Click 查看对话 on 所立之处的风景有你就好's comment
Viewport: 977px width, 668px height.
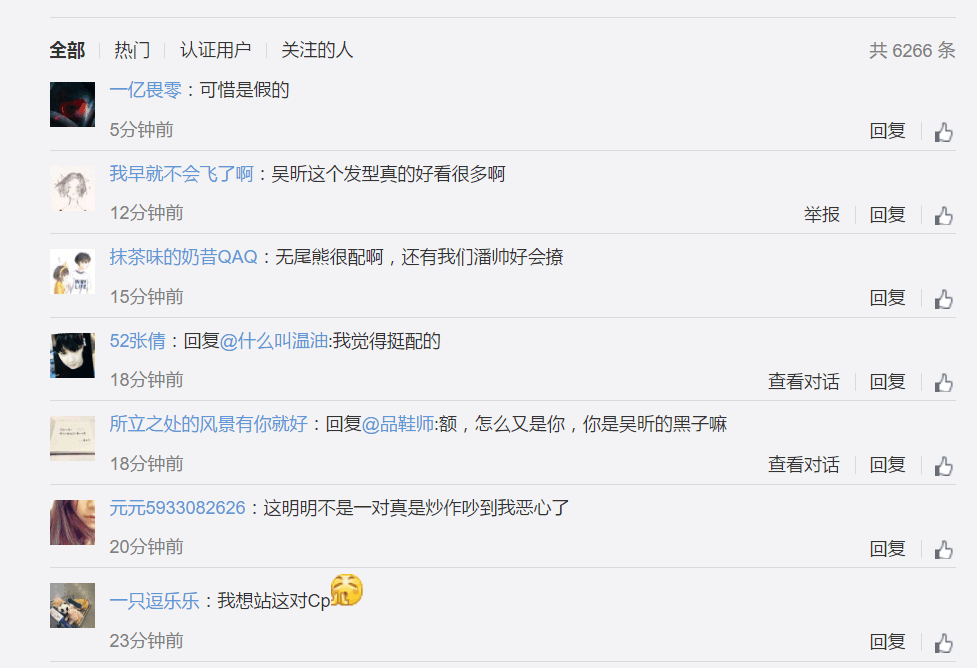click(804, 465)
